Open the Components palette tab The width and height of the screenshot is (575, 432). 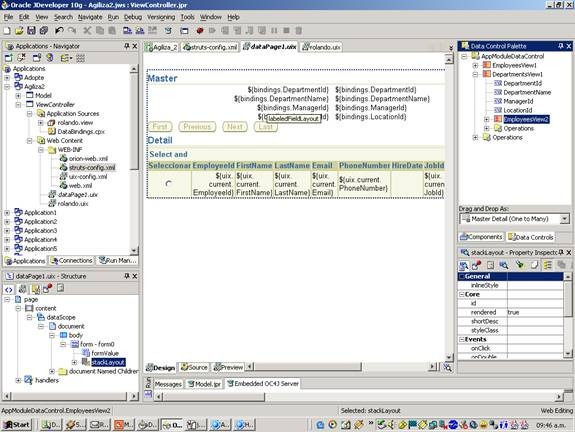(481, 237)
